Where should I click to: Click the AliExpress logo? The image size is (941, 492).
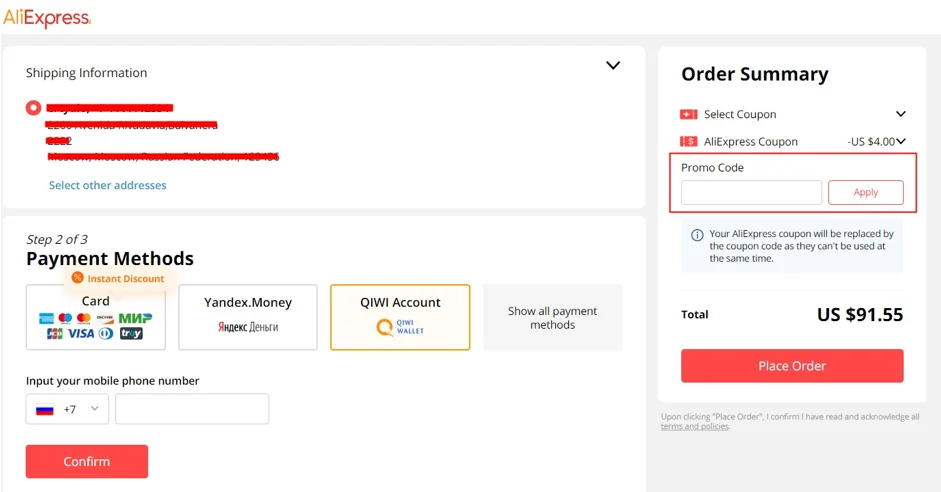pos(47,17)
